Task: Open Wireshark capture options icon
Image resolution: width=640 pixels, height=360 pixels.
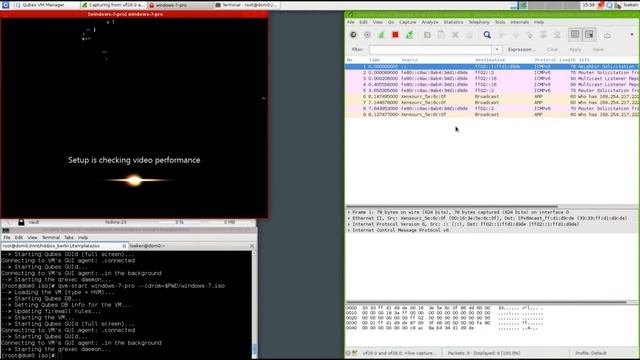Action: pyautogui.click(x=367, y=35)
